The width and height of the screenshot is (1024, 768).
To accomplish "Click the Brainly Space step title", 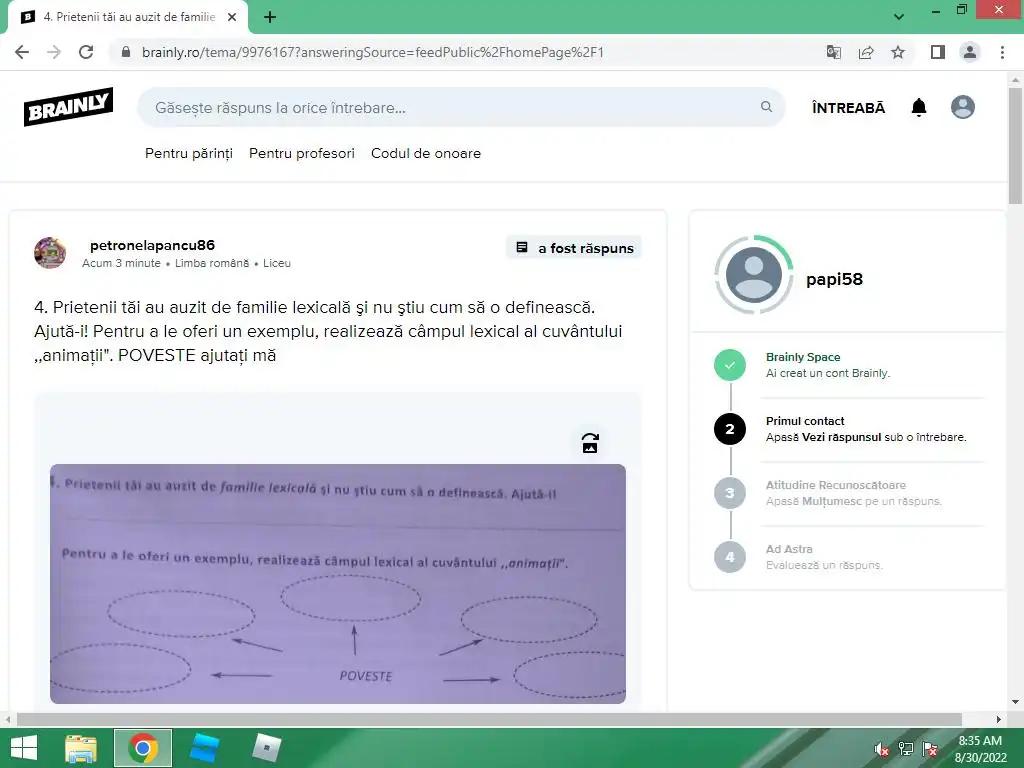I will (x=803, y=357).
